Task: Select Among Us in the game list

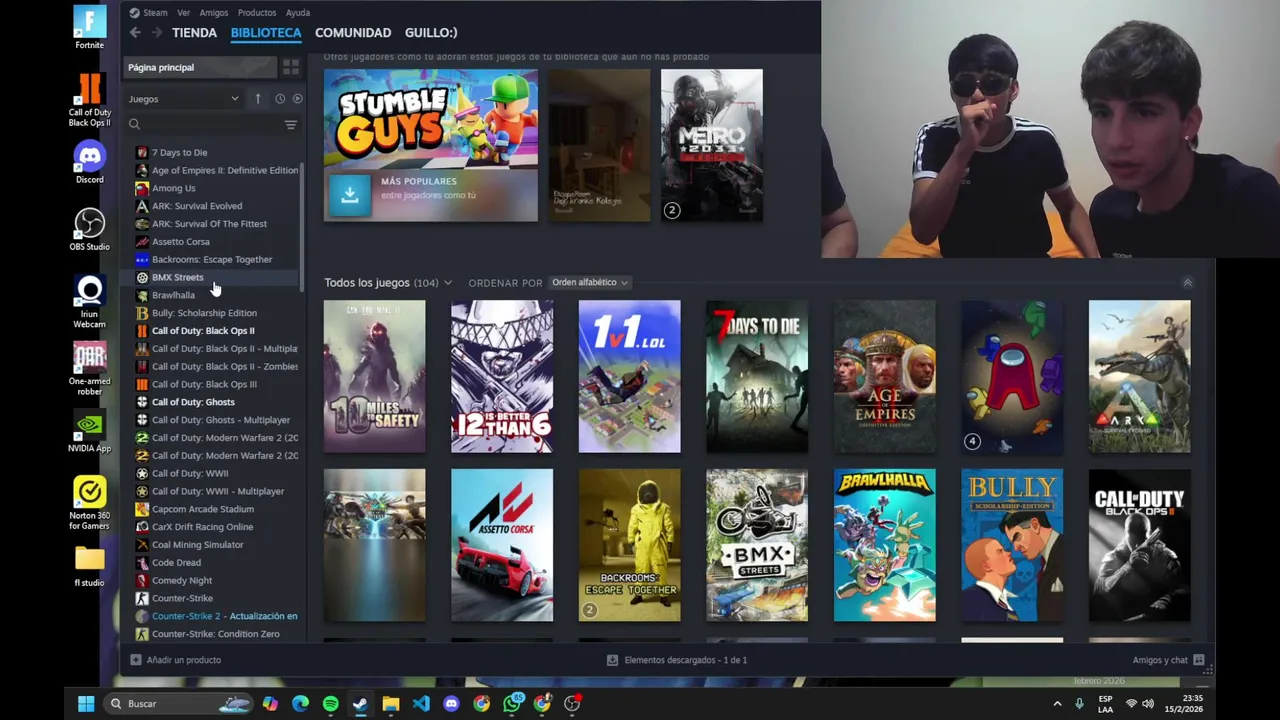Action: coord(173,188)
